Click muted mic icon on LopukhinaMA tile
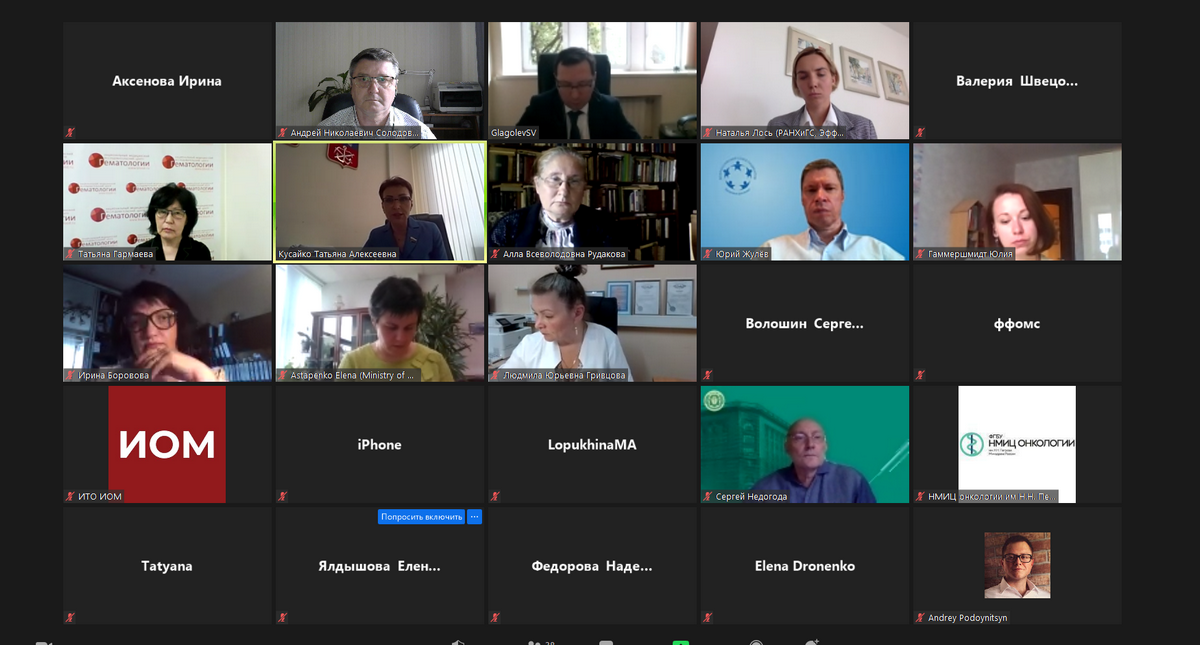Viewport: 1200px width, 645px height. coord(495,496)
